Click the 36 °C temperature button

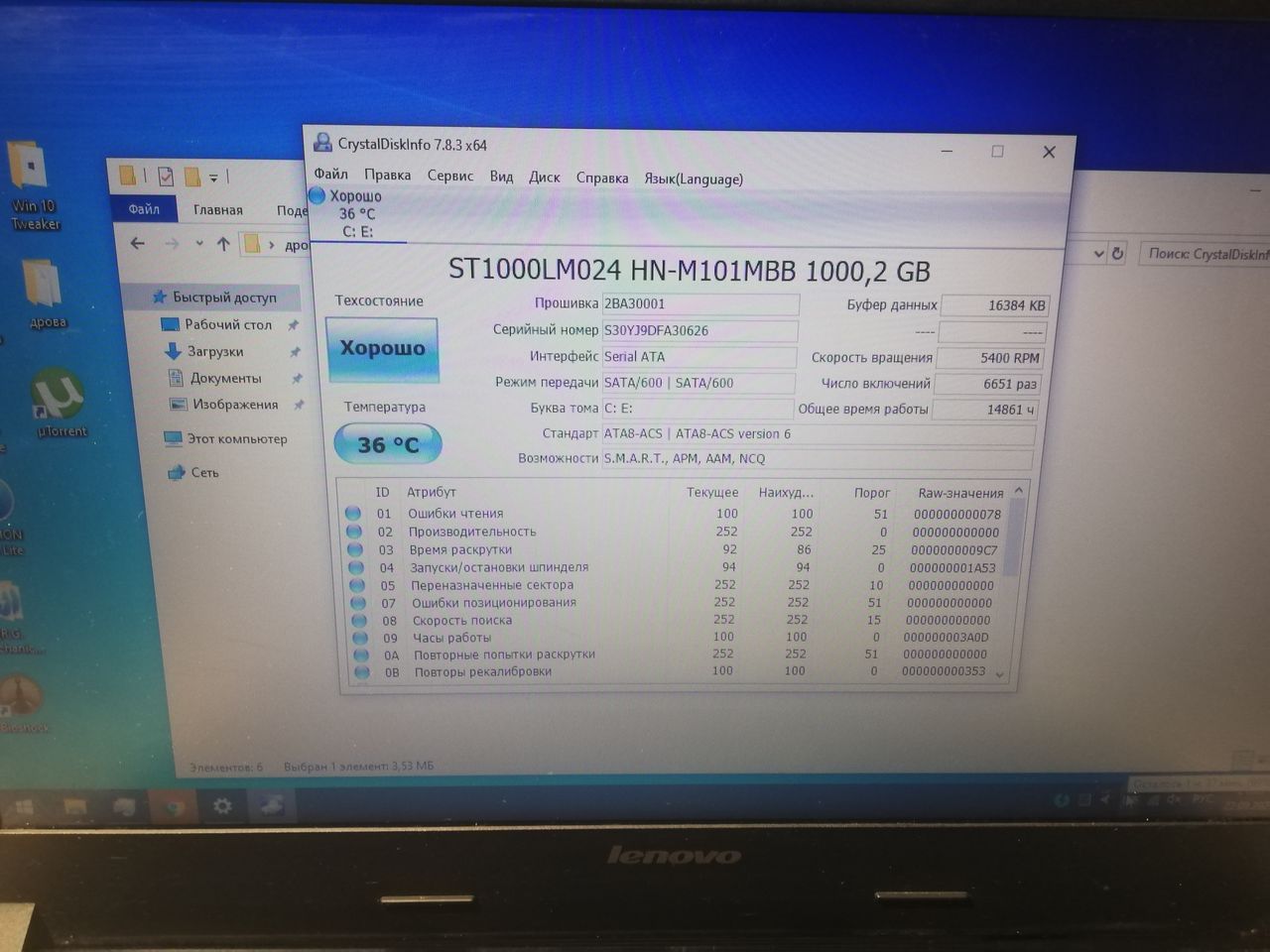pyautogui.click(x=388, y=444)
